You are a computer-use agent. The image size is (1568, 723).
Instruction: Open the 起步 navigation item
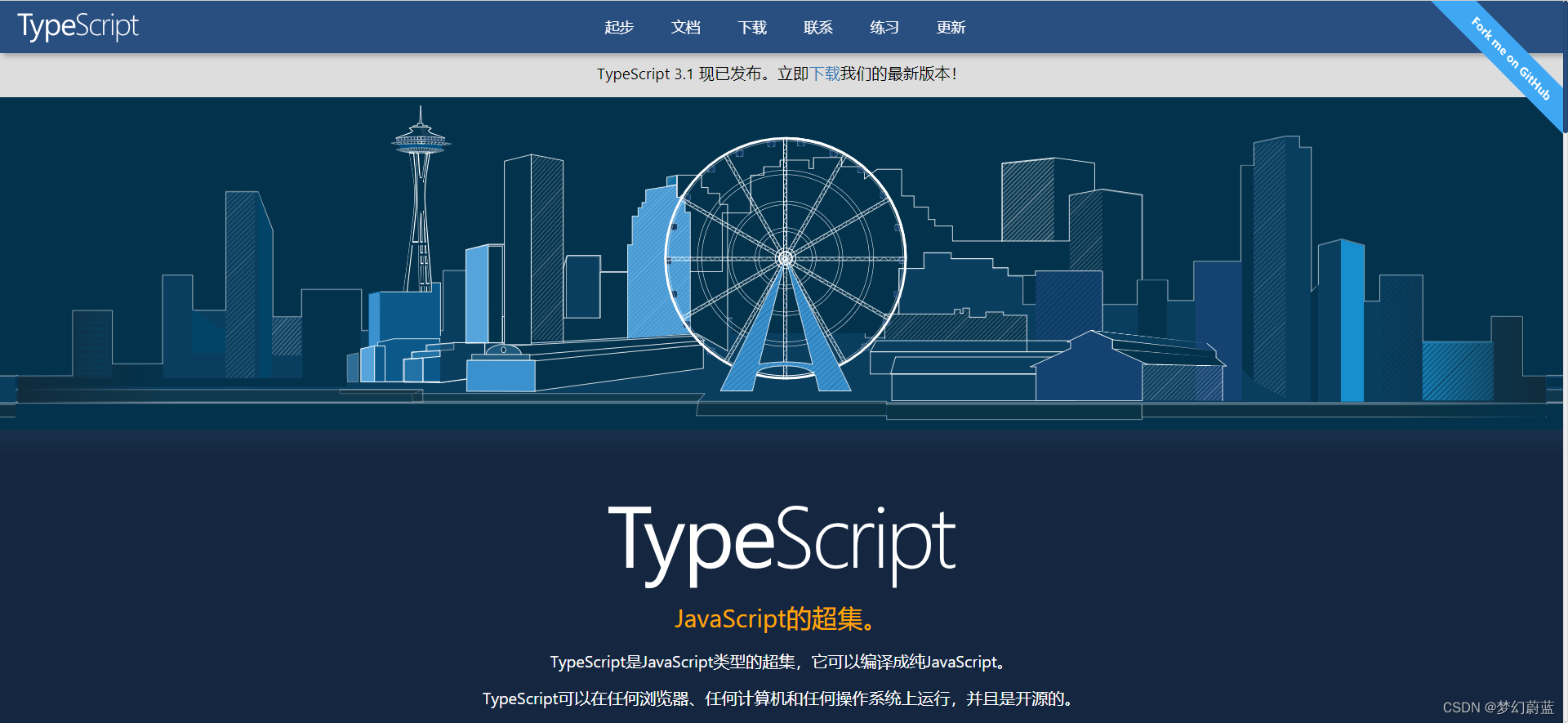coord(619,28)
